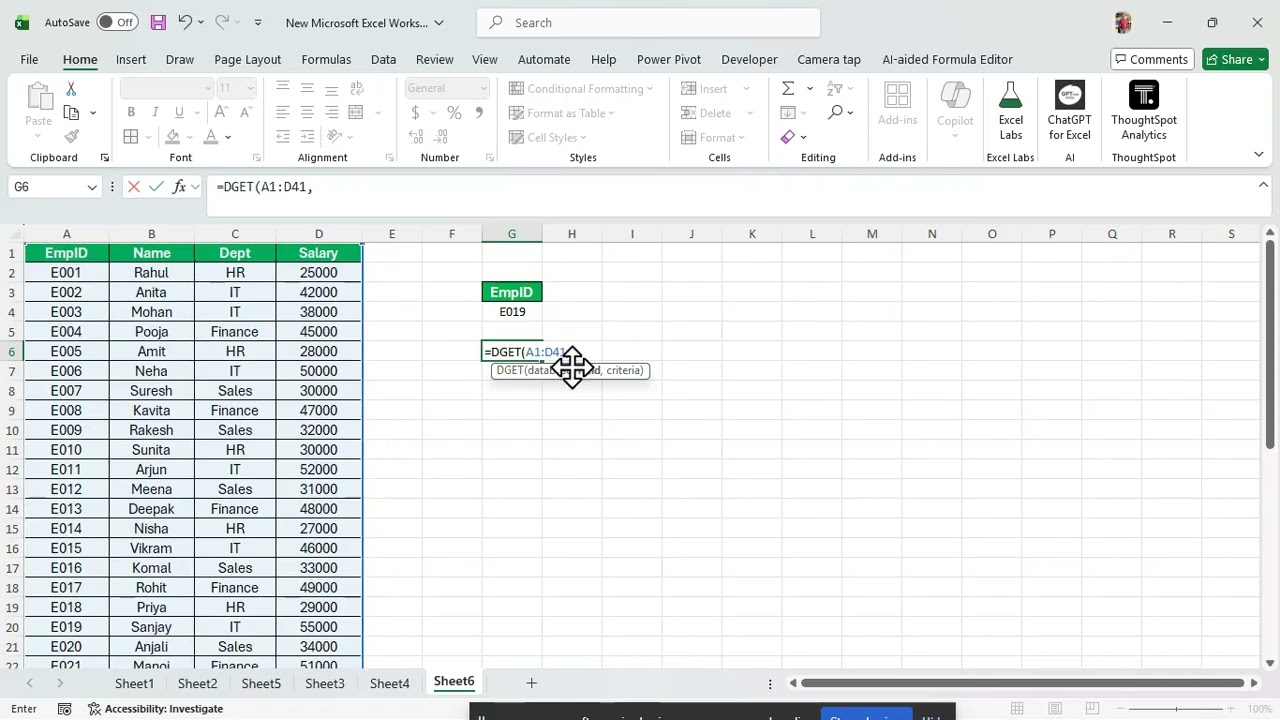
Task: Open the File menu
Action: point(29,59)
